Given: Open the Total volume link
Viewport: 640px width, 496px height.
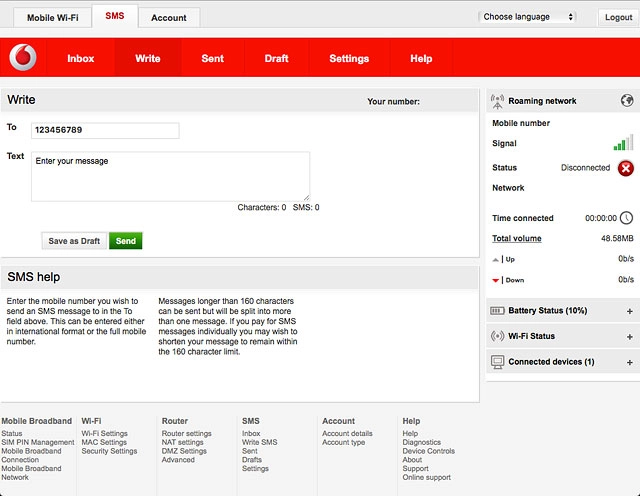Looking at the screenshot, I should pos(517,239).
